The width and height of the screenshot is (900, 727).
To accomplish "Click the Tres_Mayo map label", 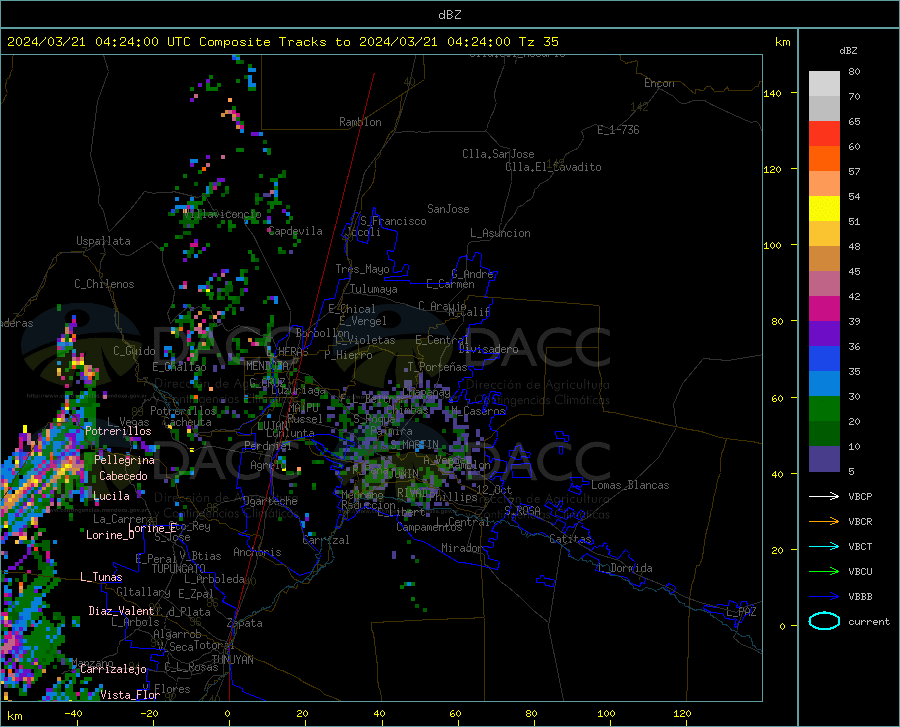I will (363, 269).
